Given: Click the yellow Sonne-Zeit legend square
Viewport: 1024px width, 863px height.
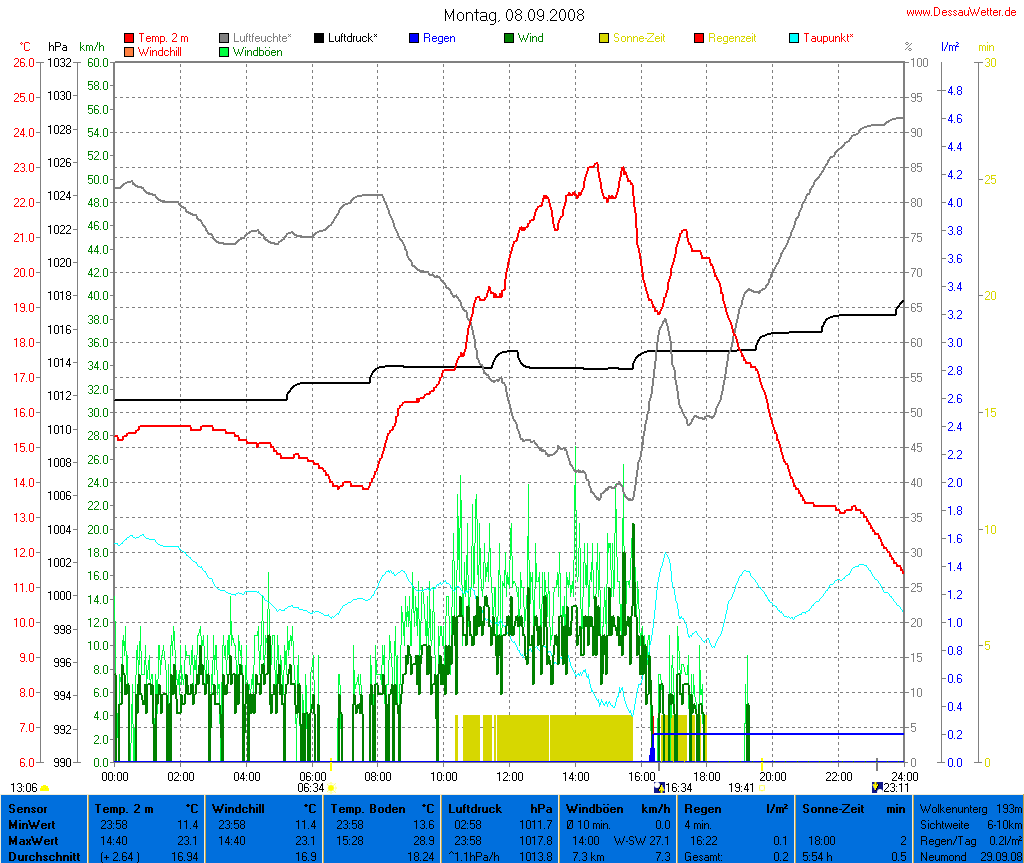Looking at the screenshot, I should (x=604, y=38).
